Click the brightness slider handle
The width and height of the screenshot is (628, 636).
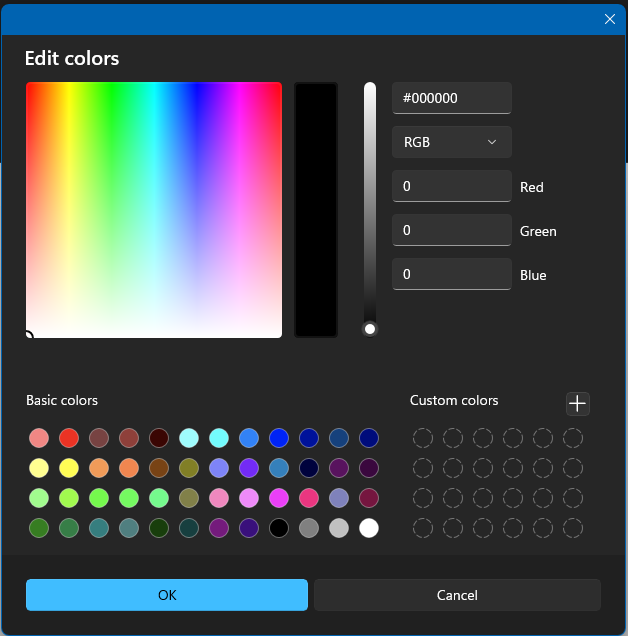[370, 329]
